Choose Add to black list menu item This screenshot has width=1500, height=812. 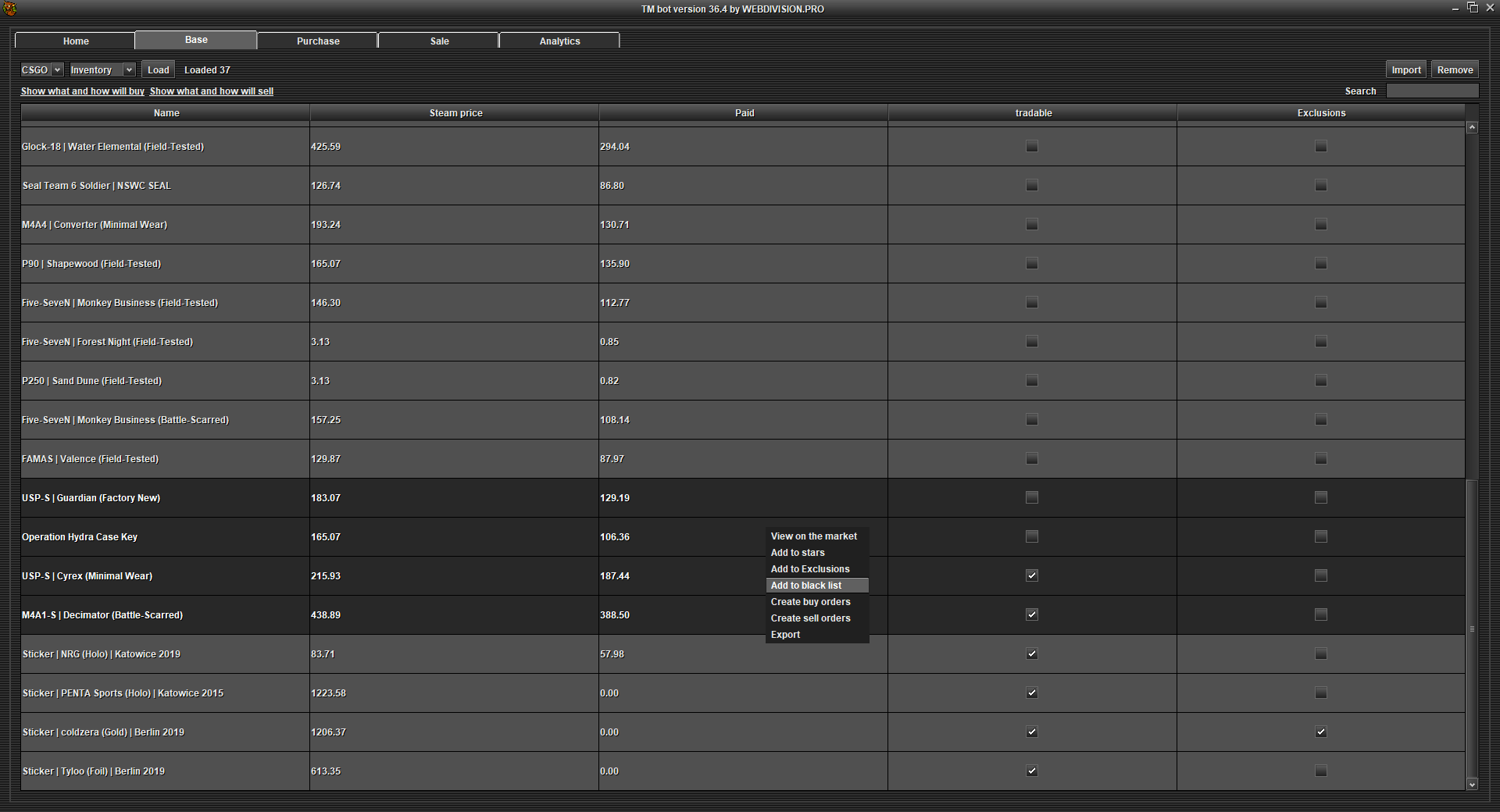(x=806, y=586)
